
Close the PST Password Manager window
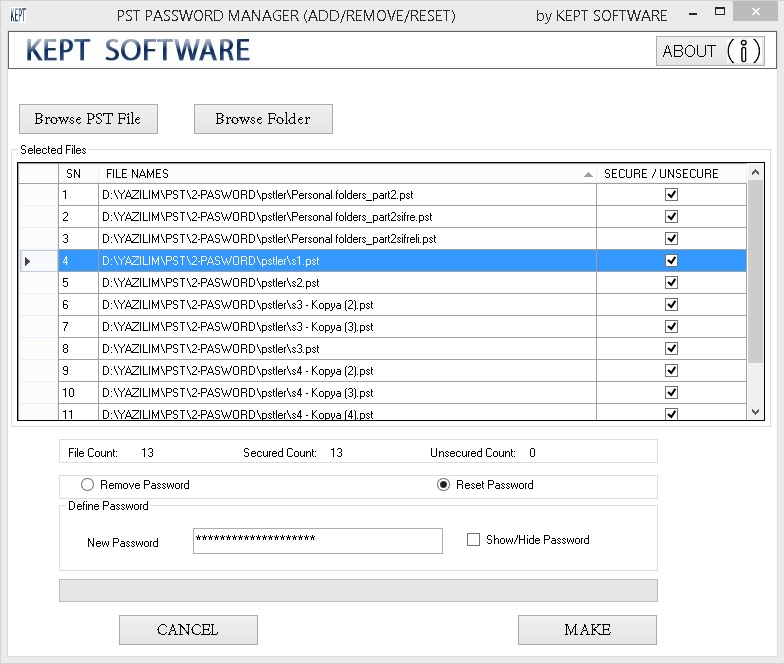755,12
